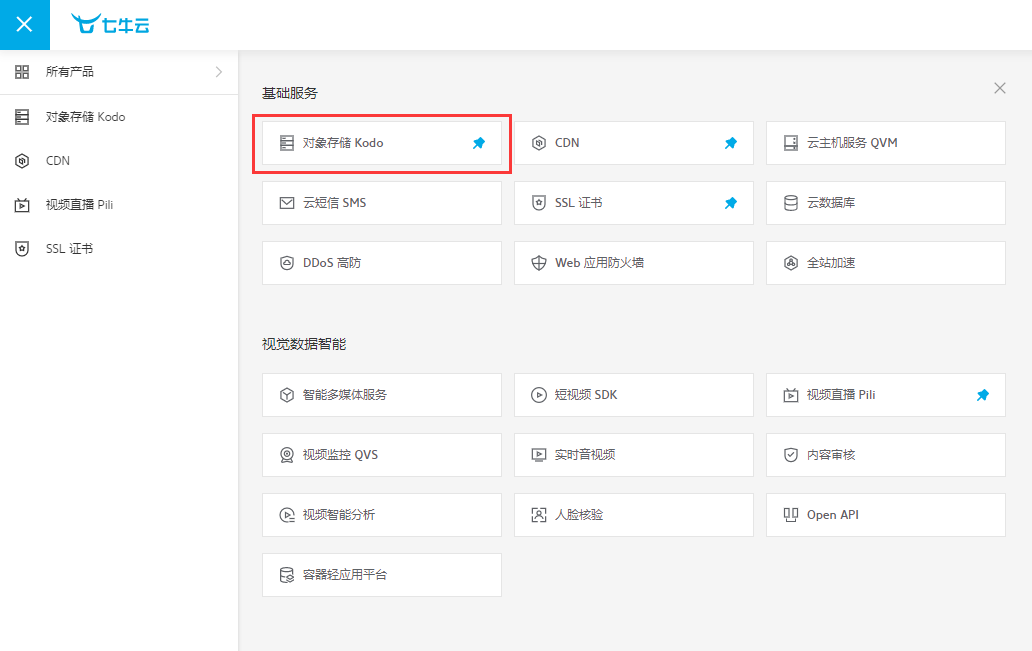Image resolution: width=1032 pixels, height=651 pixels.
Task: Click the 全站加速 icon
Action: pyautogui.click(x=791, y=263)
